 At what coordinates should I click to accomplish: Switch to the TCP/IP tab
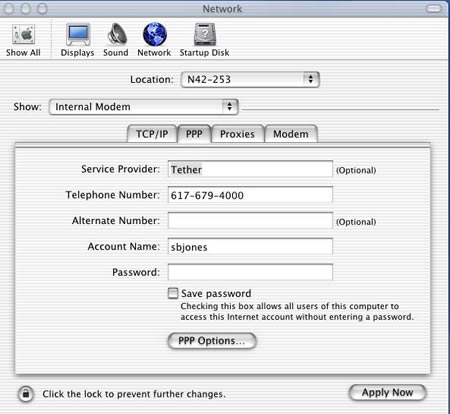[152, 134]
